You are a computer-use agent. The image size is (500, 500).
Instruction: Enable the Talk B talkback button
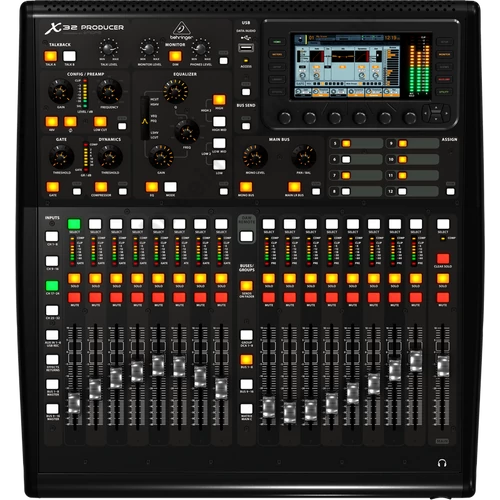click(x=69, y=56)
